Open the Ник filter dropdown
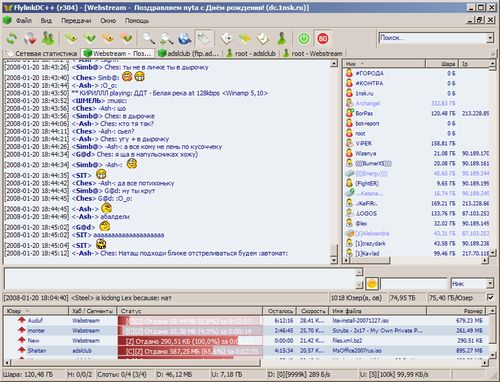Image resolution: width=500 pixels, height=382 pixels. tap(490, 284)
